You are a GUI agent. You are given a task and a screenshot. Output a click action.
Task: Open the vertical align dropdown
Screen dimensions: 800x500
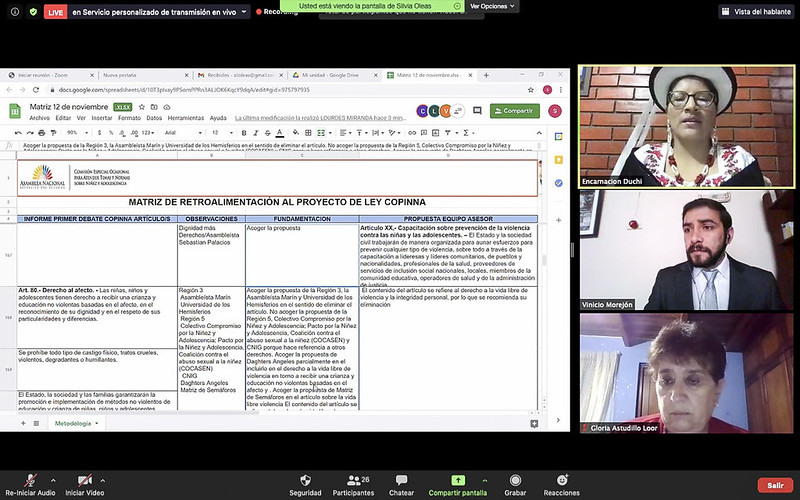click(x=361, y=133)
